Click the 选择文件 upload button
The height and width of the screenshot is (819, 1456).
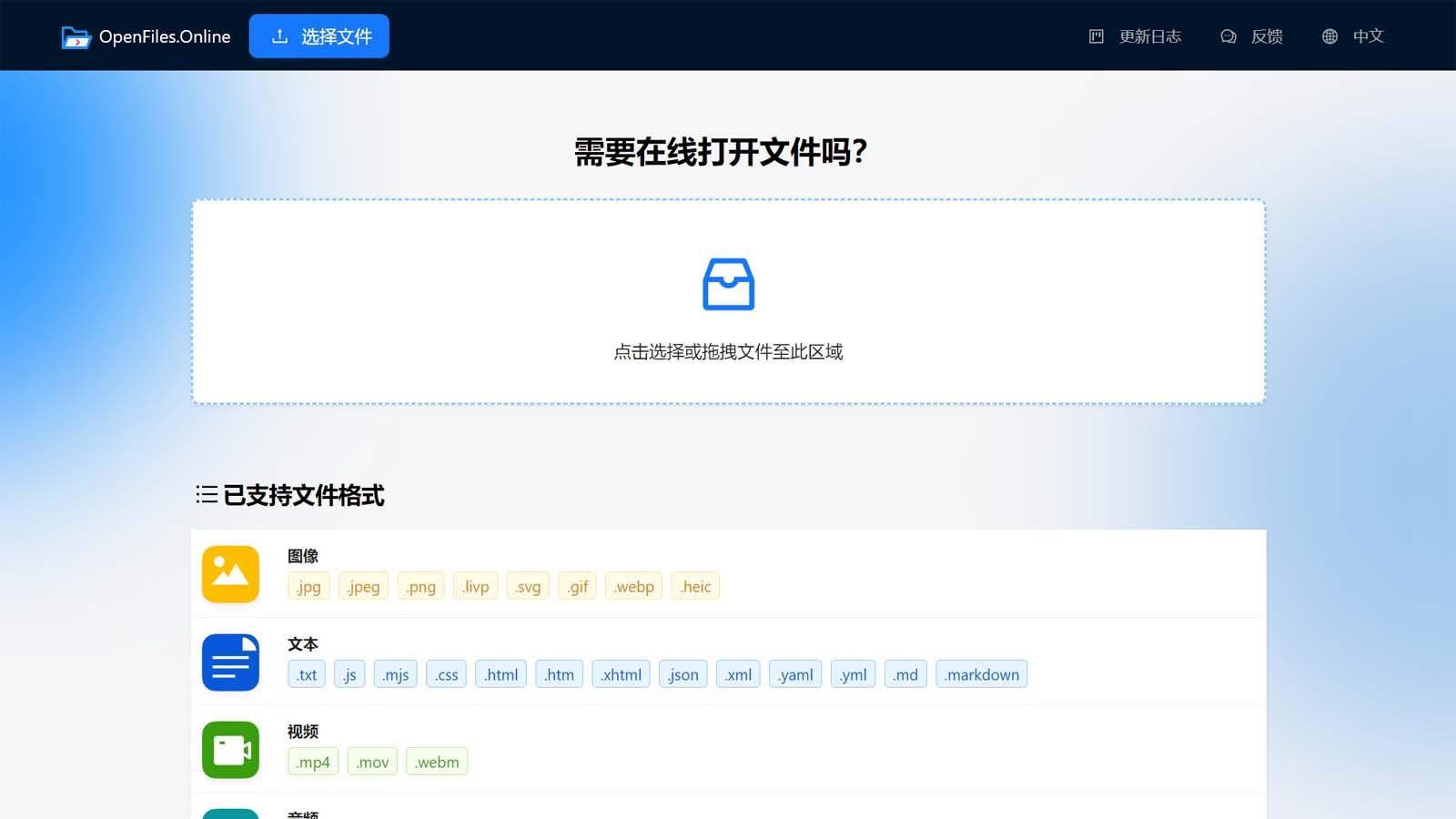point(319,36)
